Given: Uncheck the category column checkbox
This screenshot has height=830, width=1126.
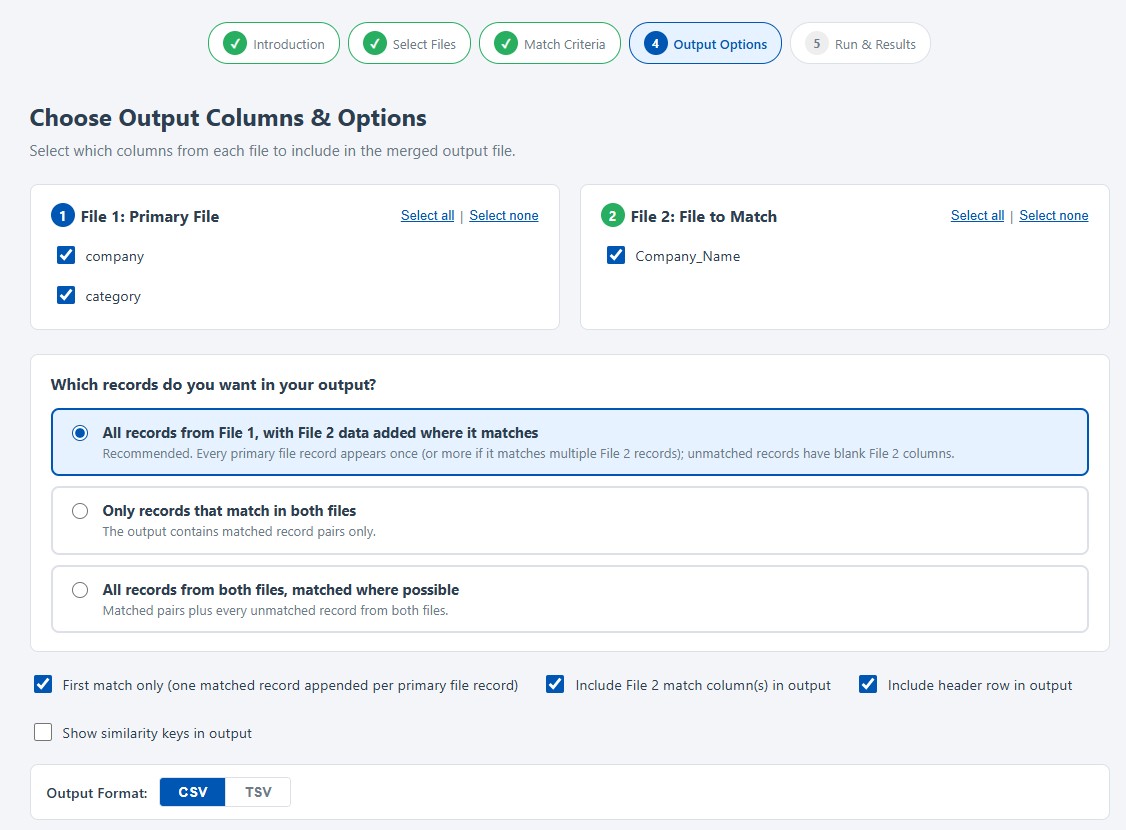Looking at the screenshot, I should pyautogui.click(x=66, y=295).
